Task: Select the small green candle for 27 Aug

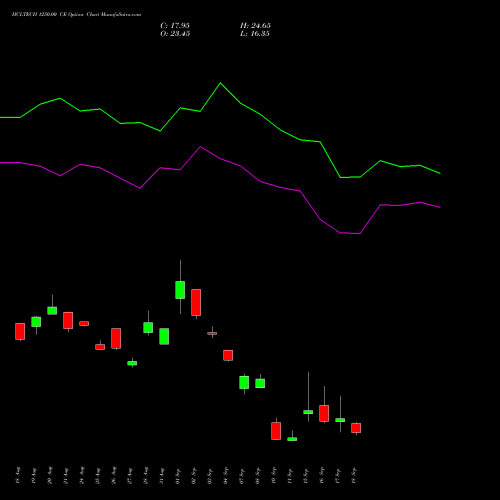Action: coord(132,363)
